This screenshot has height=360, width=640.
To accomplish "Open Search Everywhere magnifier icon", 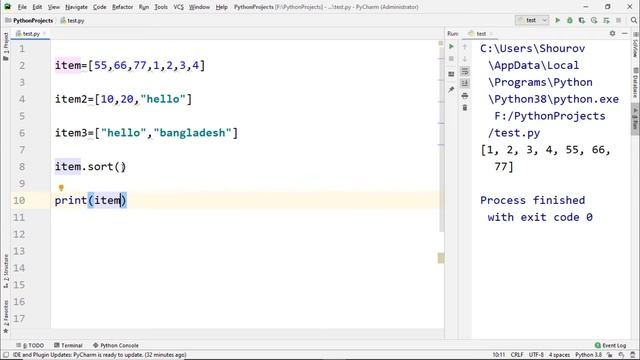I will (x=633, y=20).
